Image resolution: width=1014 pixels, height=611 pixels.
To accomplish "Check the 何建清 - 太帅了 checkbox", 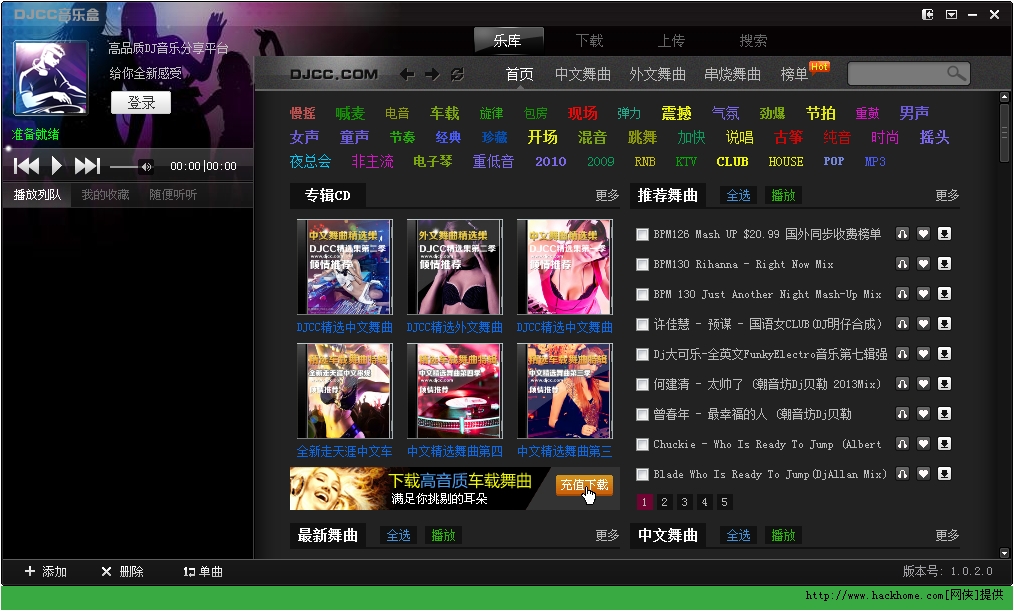I will 642,385.
